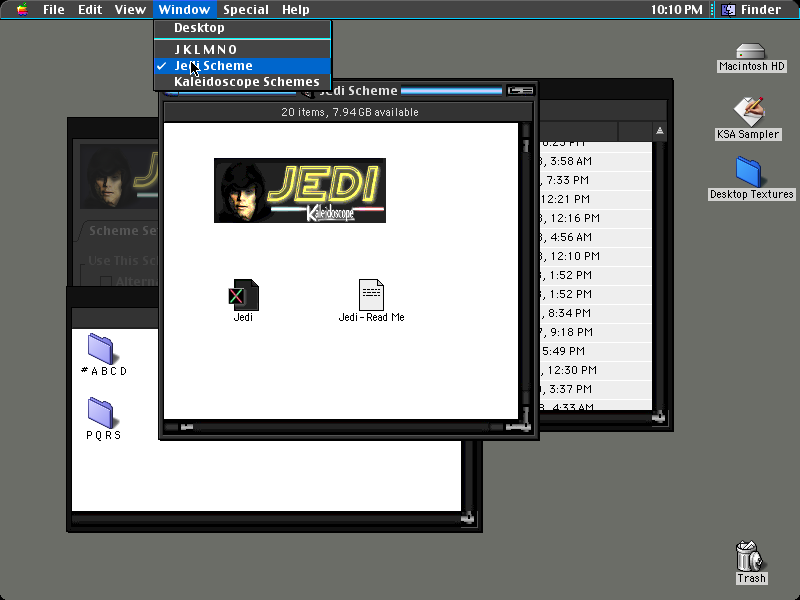Click the sort order arrow in the list window

pos(660,131)
